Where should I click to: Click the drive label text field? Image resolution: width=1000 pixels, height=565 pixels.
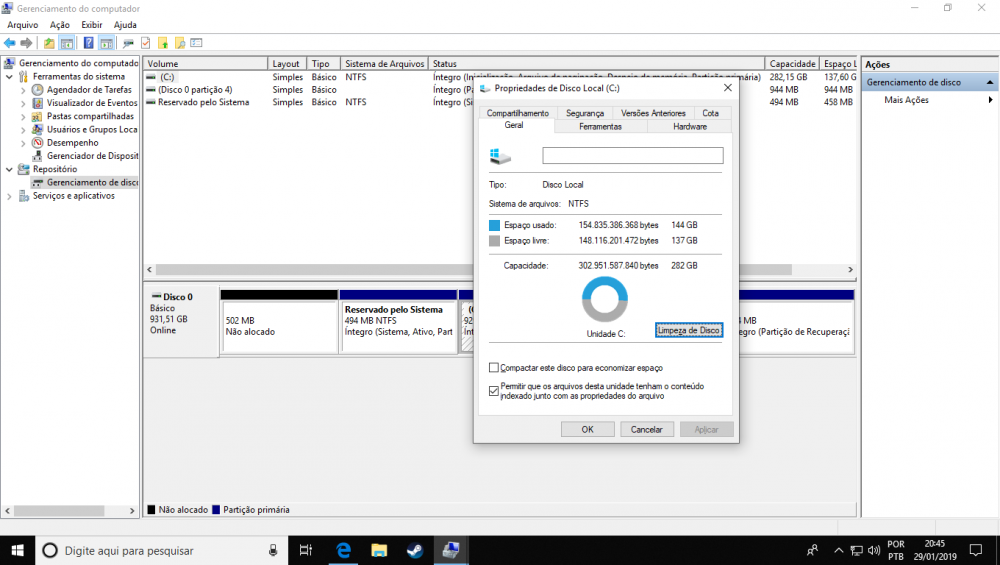pos(632,156)
